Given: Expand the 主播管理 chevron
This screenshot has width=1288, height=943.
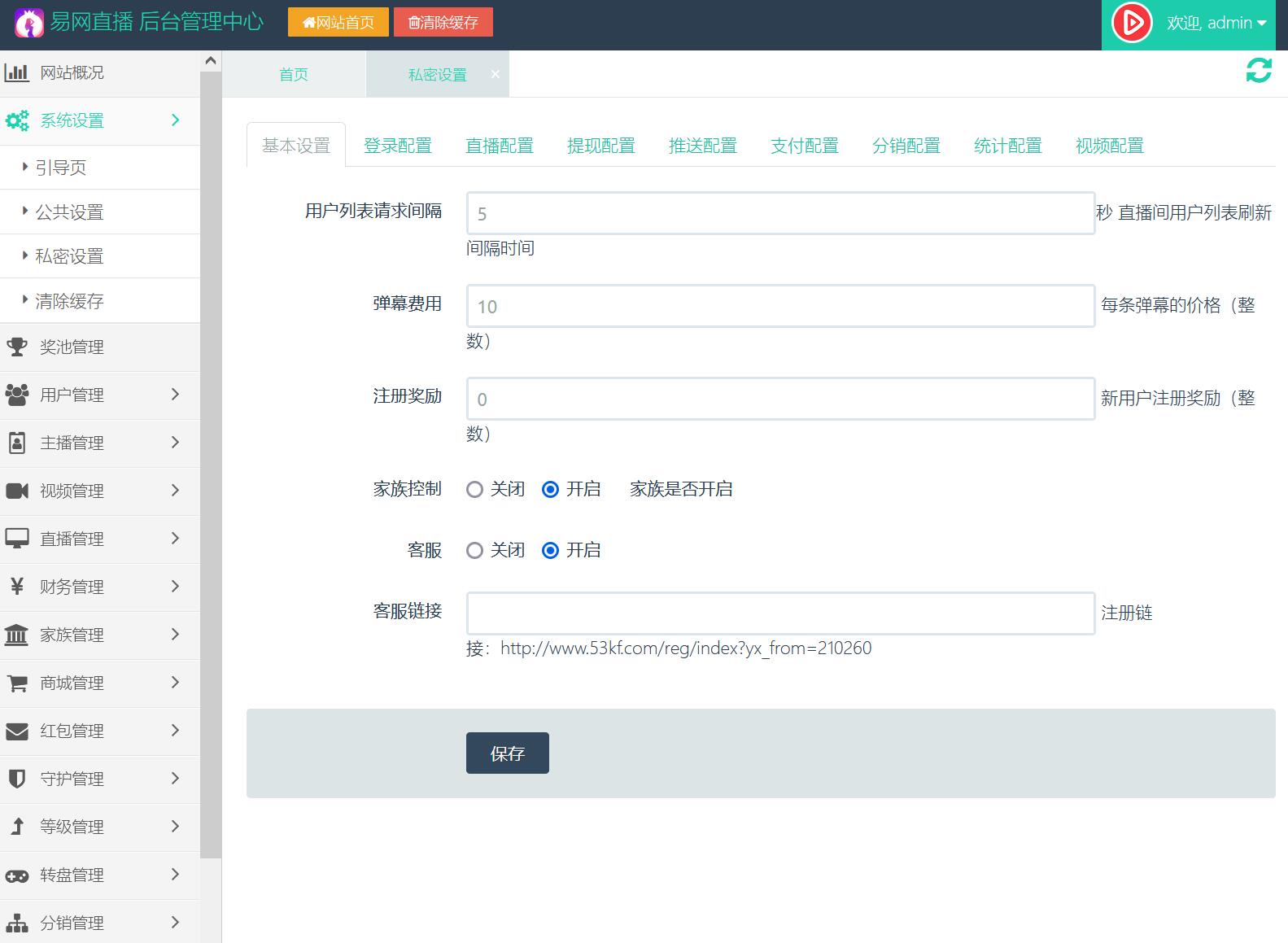Looking at the screenshot, I should click(175, 443).
